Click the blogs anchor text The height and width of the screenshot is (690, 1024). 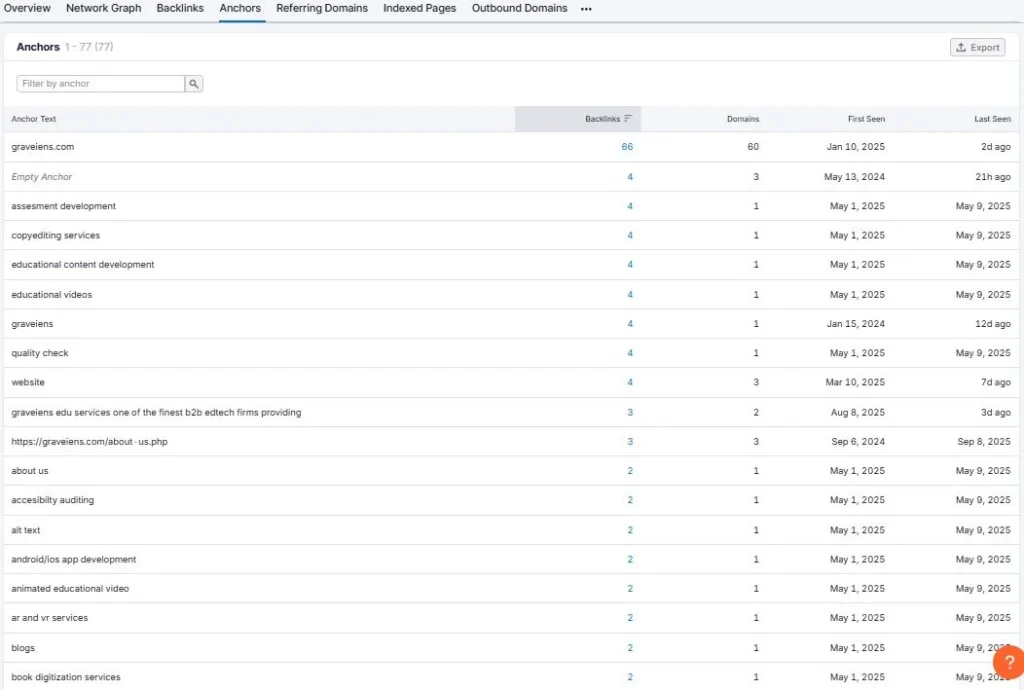point(23,648)
